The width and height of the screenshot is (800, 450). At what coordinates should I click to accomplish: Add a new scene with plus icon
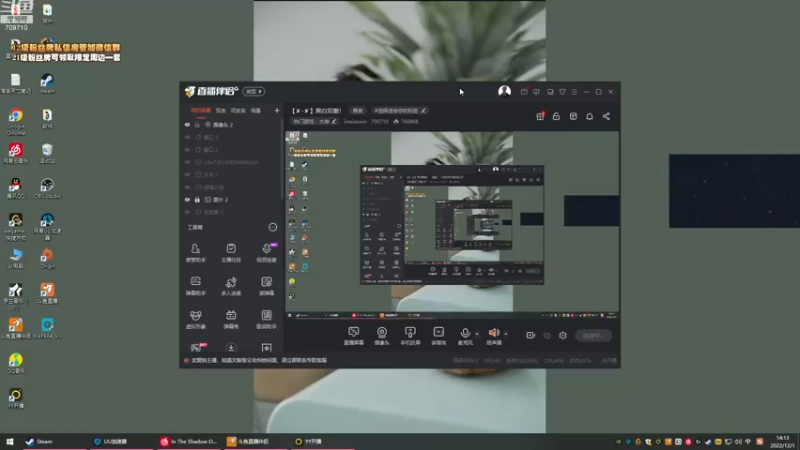click(x=277, y=111)
